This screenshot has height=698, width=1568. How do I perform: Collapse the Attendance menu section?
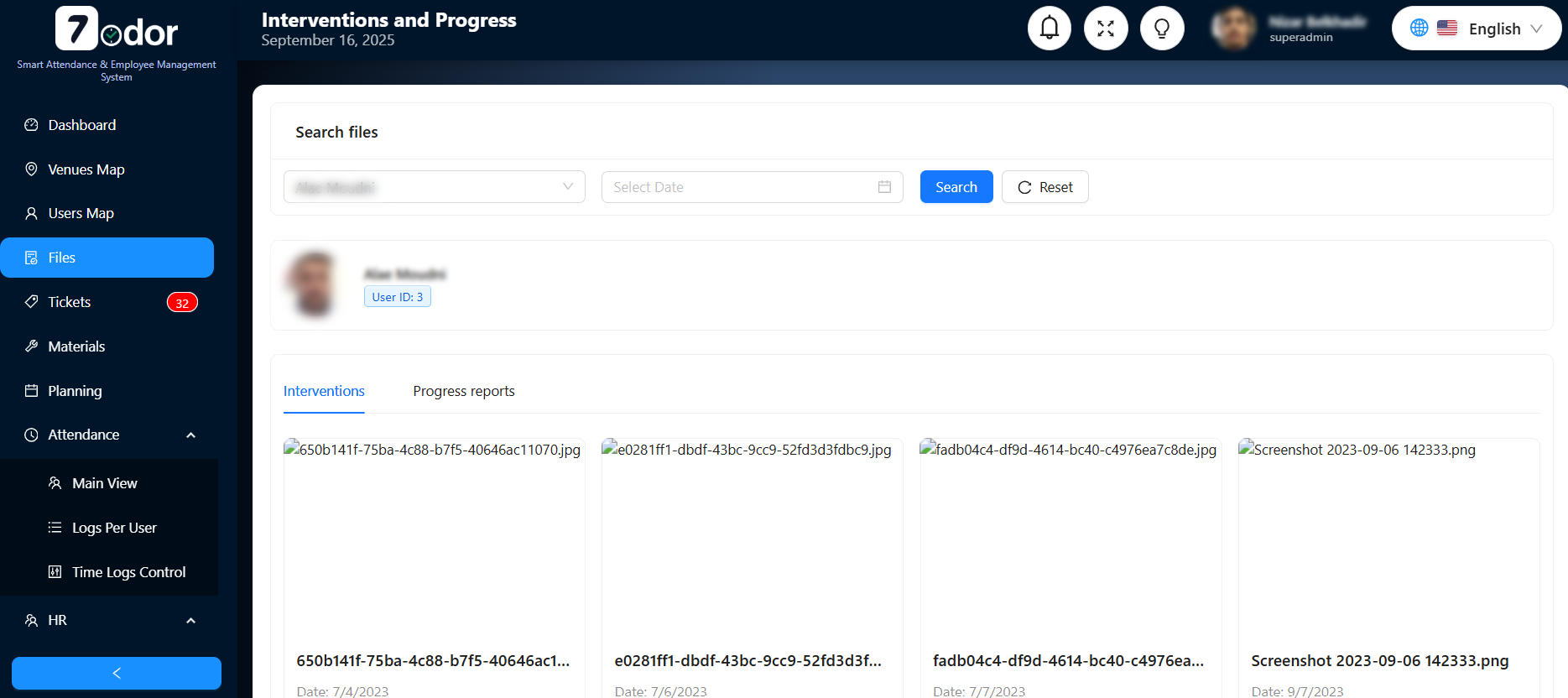pos(190,435)
